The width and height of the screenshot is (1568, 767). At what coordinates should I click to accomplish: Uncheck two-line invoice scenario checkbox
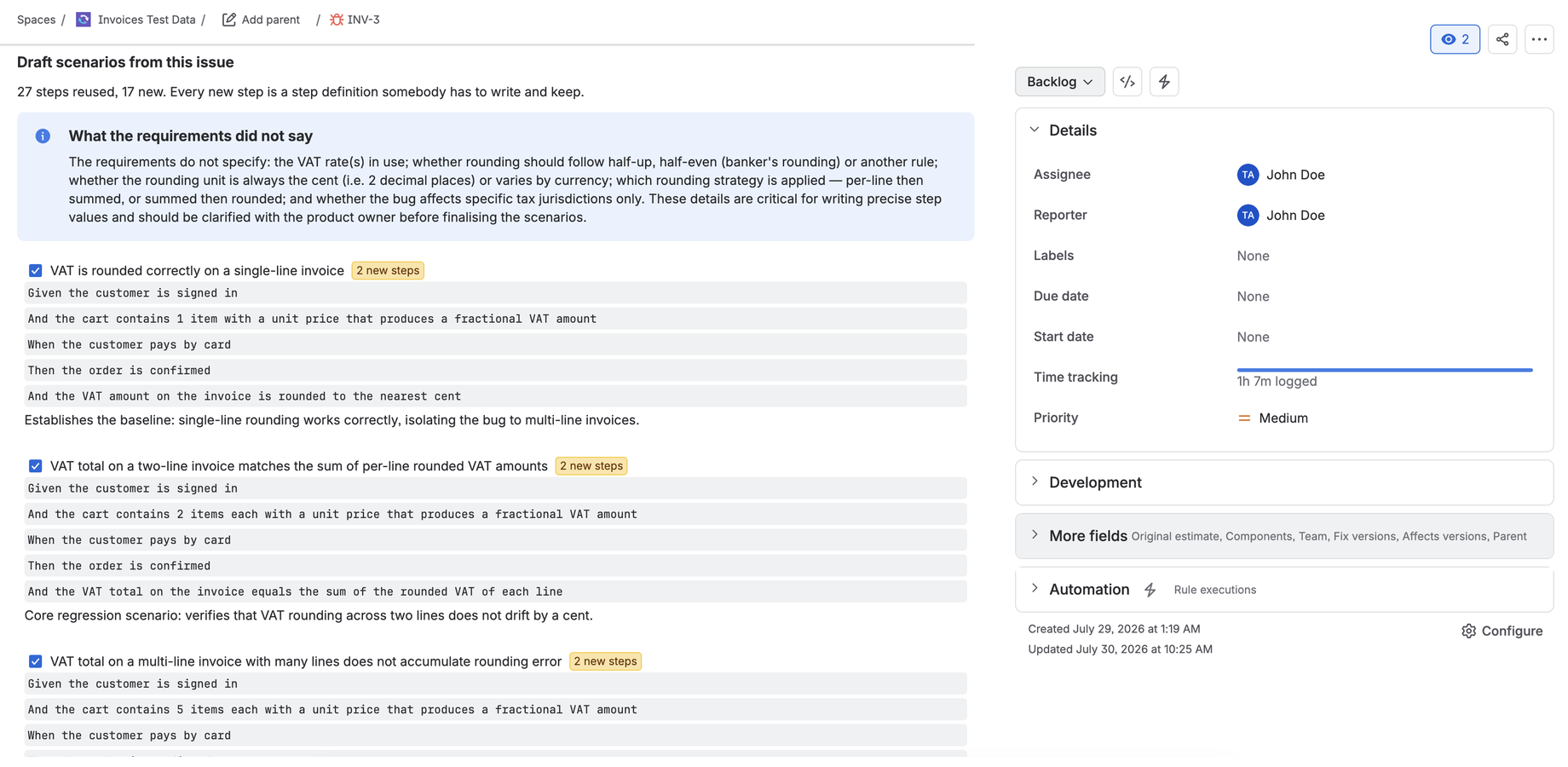click(x=35, y=466)
